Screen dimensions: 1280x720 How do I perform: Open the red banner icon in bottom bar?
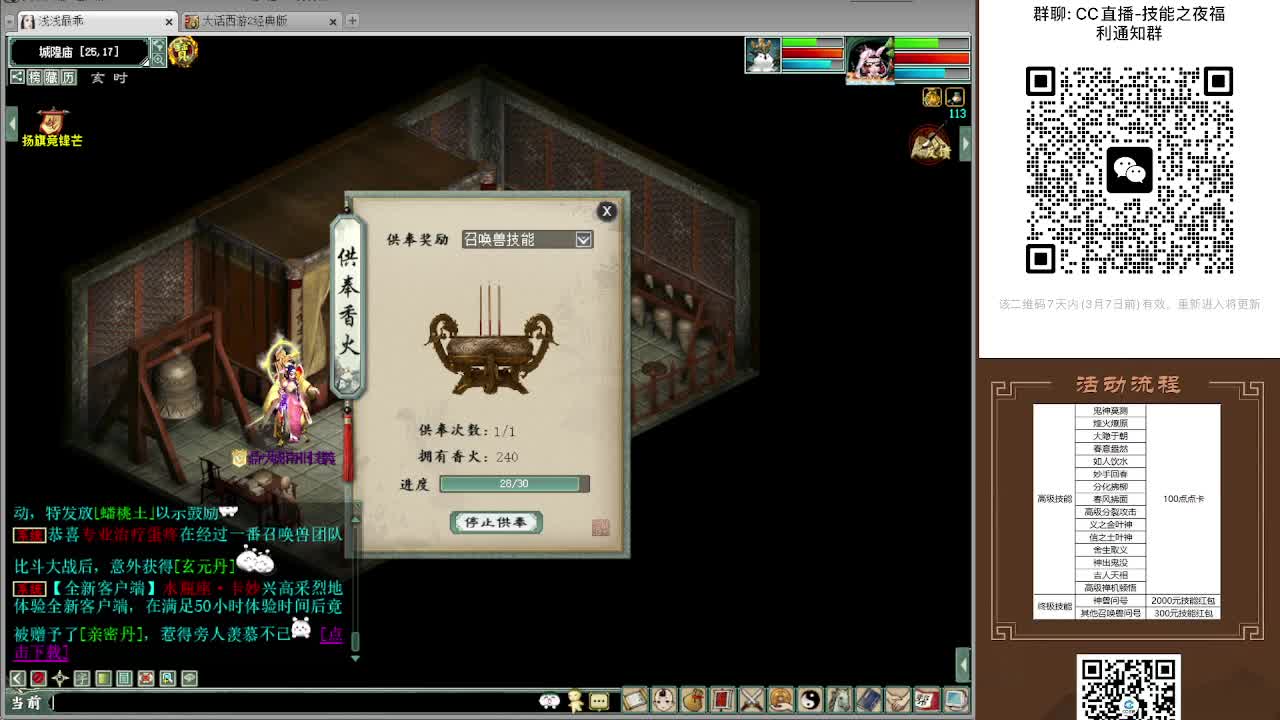721,700
